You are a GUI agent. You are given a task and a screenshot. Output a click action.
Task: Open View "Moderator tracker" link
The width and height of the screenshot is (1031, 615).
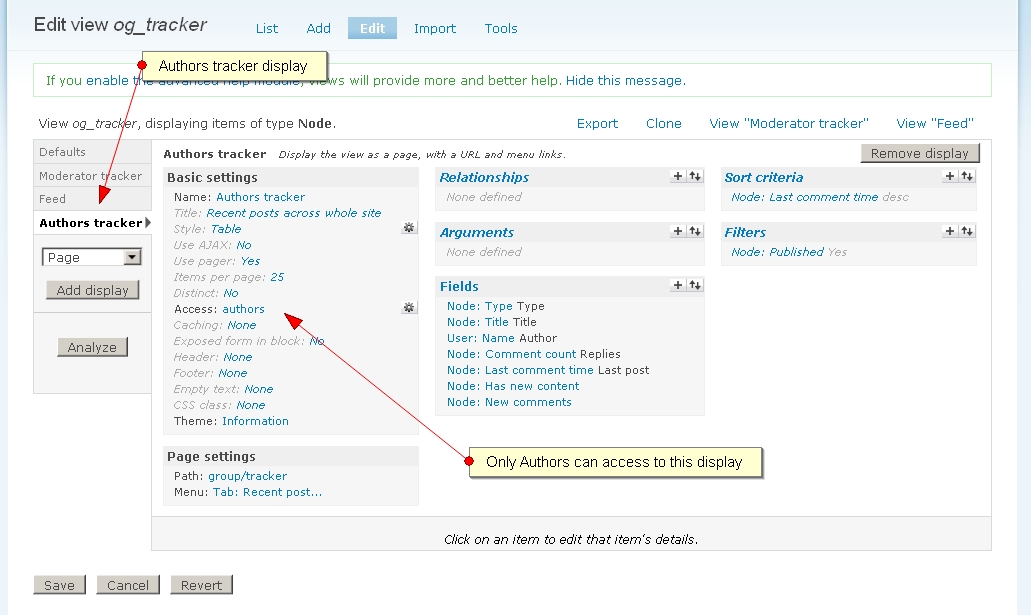[x=789, y=124]
